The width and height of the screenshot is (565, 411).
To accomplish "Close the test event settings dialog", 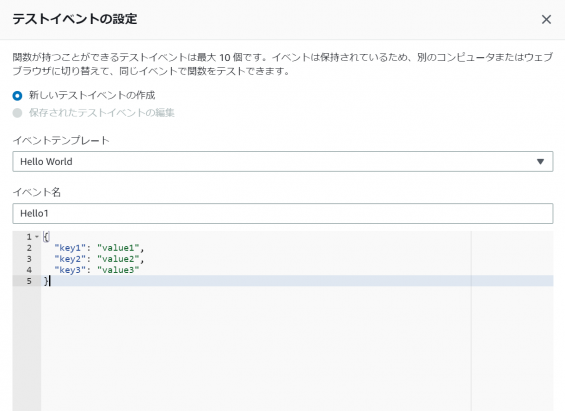I will click(546, 19).
